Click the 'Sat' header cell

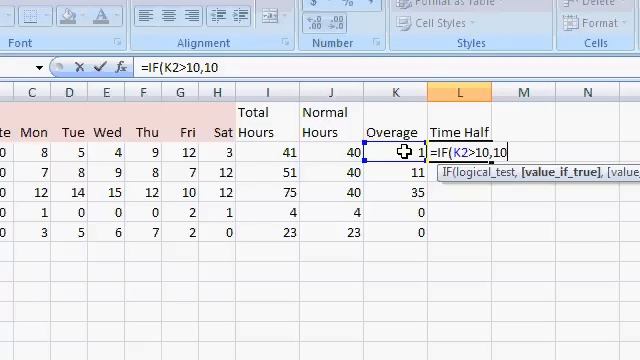217,132
